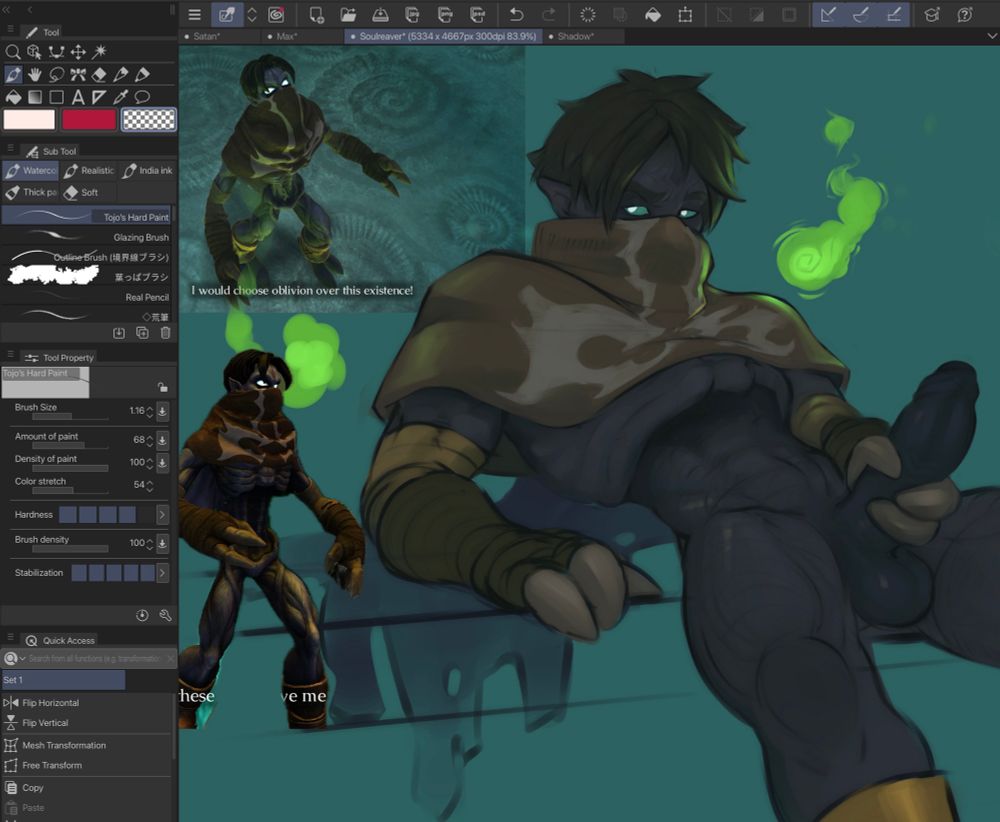The height and width of the screenshot is (822, 1000).
Task: Select the Text tool
Action: click(x=78, y=97)
